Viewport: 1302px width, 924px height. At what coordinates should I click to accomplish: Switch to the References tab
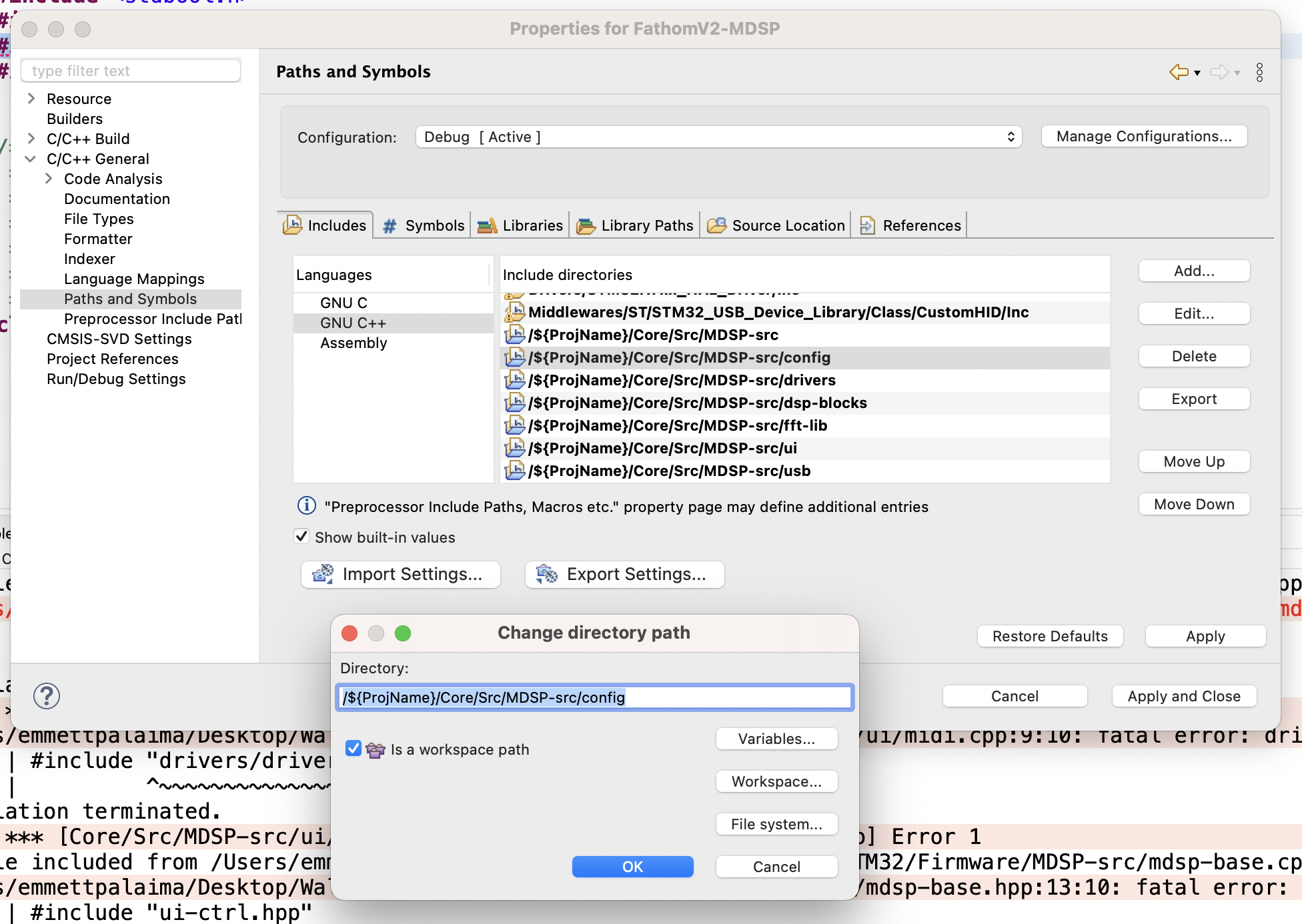point(920,225)
